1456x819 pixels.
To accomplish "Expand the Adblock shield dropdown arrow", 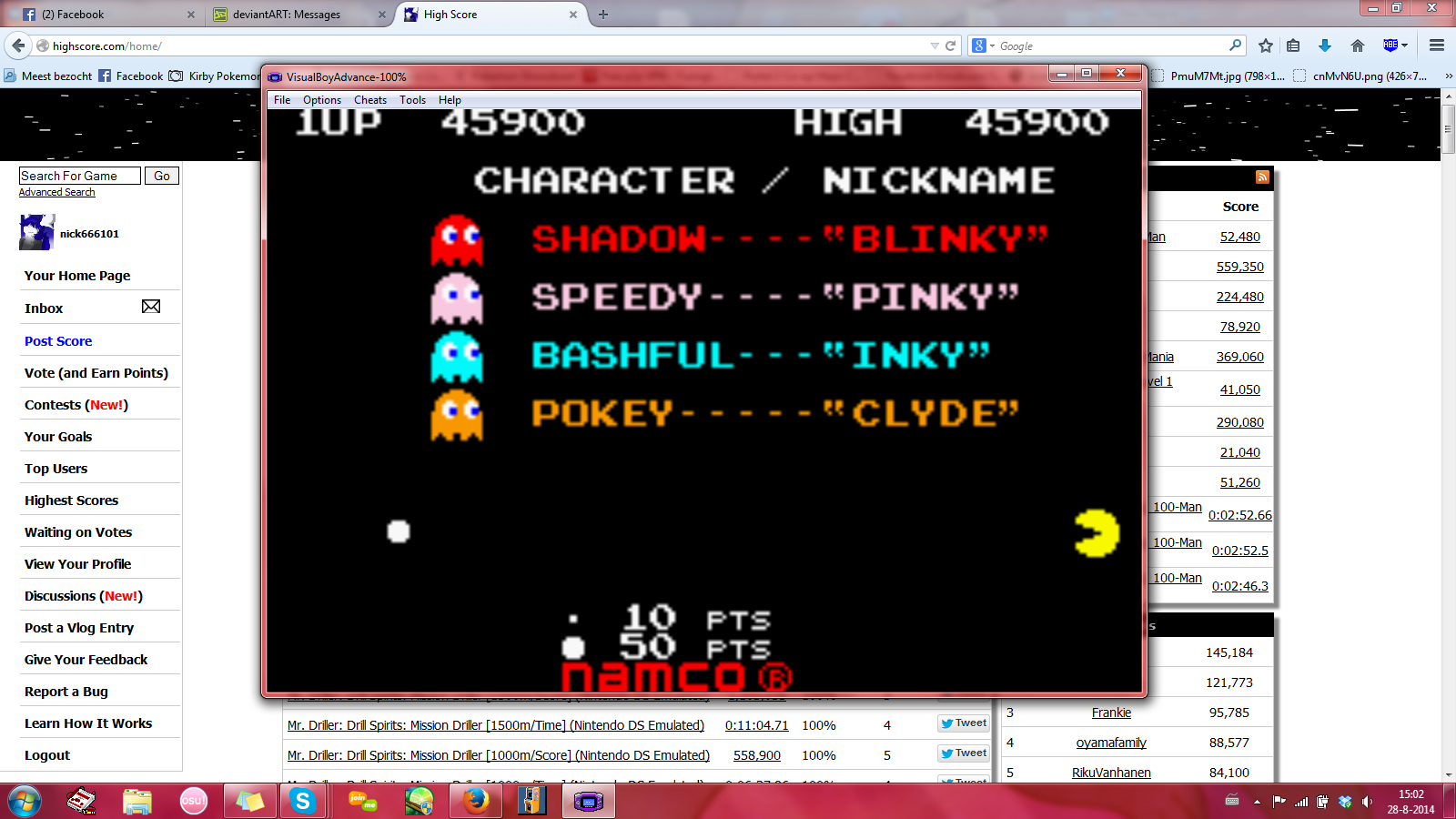I will pyautogui.click(x=1405, y=45).
